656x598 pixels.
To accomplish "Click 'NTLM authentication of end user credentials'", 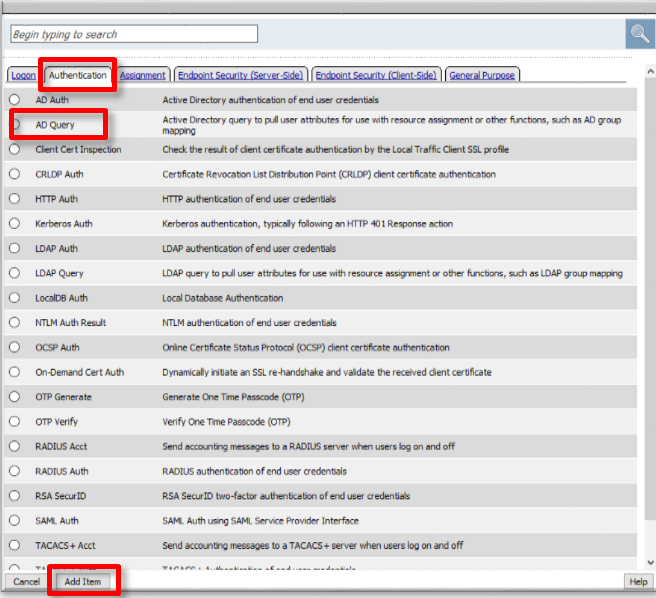I will click(x=249, y=323).
